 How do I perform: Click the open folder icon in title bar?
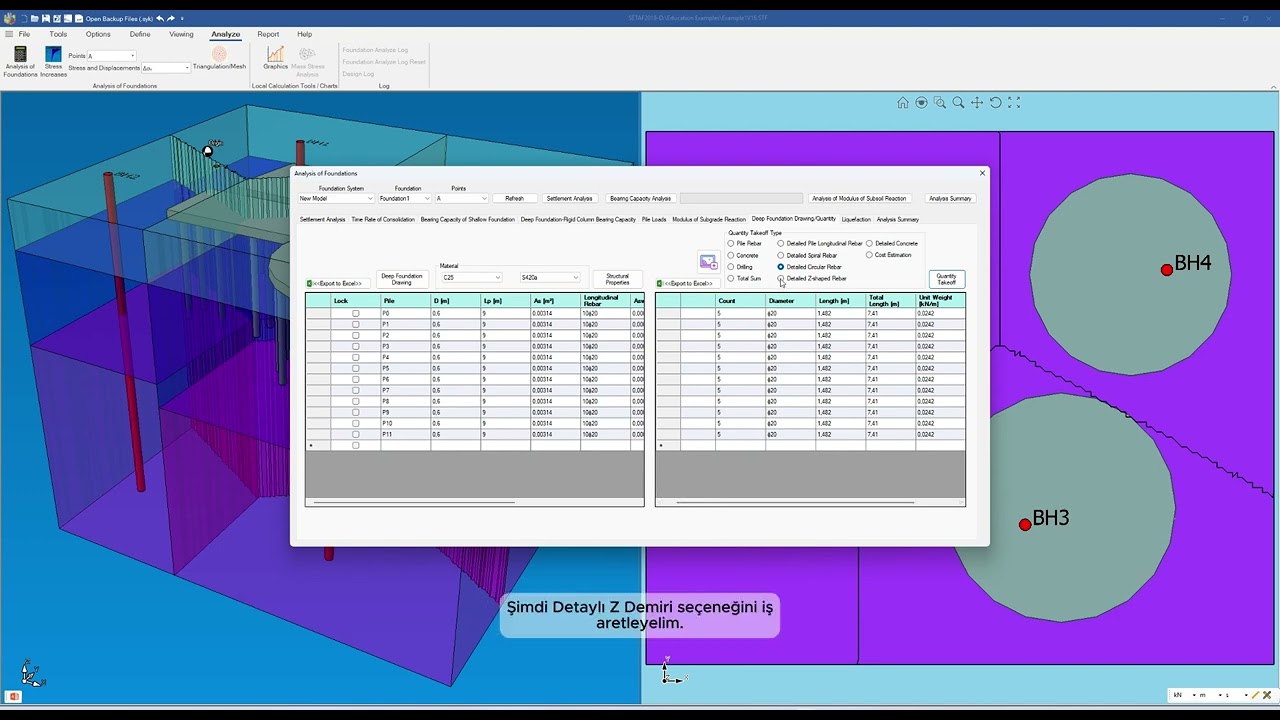click(35, 18)
